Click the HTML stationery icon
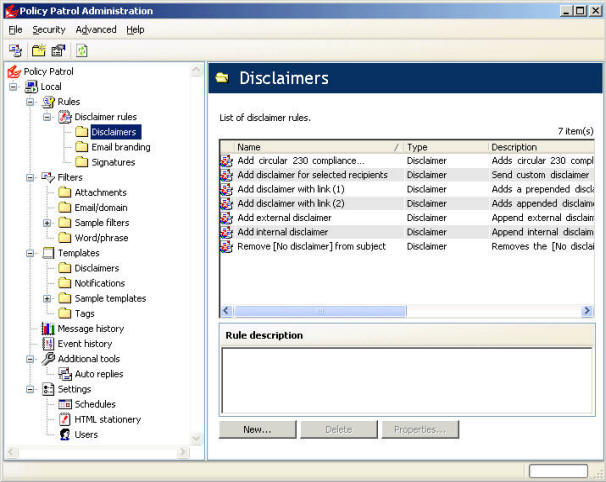The width and height of the screenshot is (606, 482). click(x=65, y=419)
